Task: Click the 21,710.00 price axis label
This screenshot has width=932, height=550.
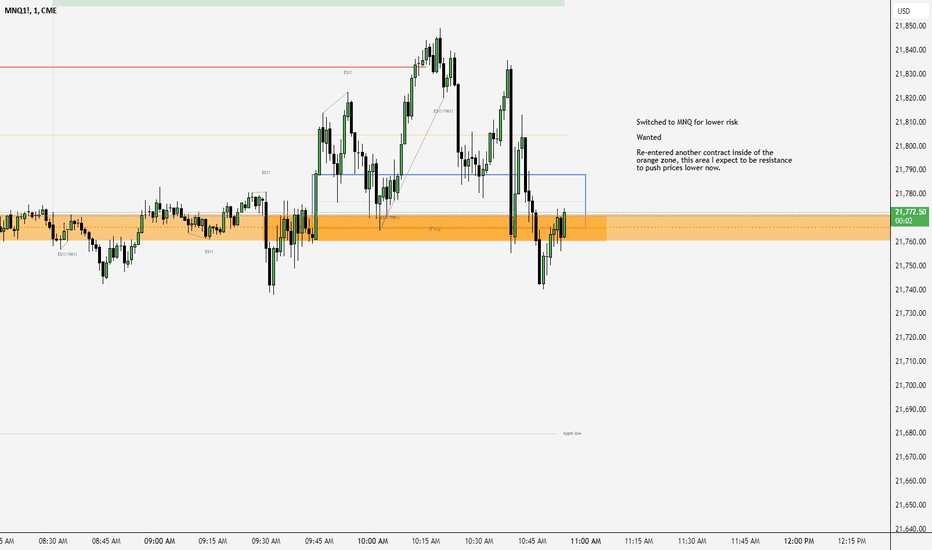Action: coord(911,362)
